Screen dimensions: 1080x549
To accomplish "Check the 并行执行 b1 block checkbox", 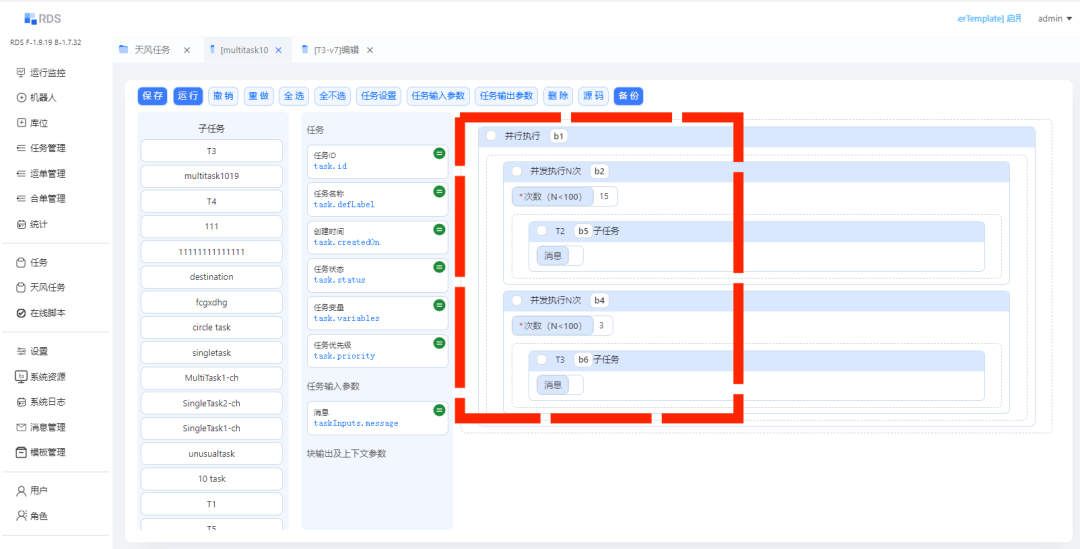I will pos(491,136).
